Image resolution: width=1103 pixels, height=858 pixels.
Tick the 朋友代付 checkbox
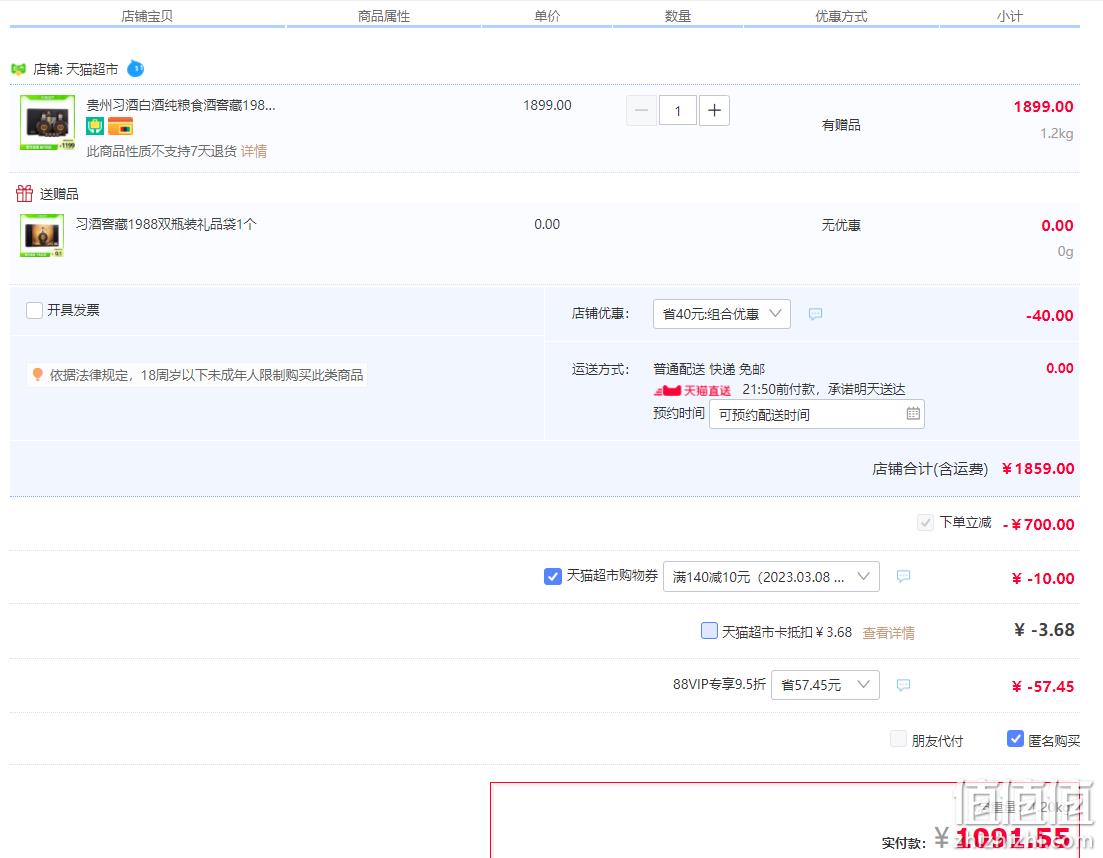(898, 739)
